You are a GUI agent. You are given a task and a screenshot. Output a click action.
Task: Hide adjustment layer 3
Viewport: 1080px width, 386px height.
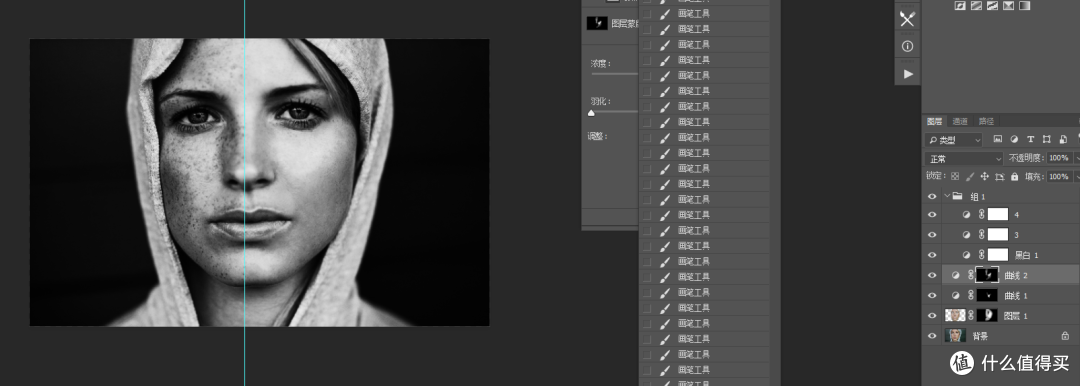pos(932,235)
